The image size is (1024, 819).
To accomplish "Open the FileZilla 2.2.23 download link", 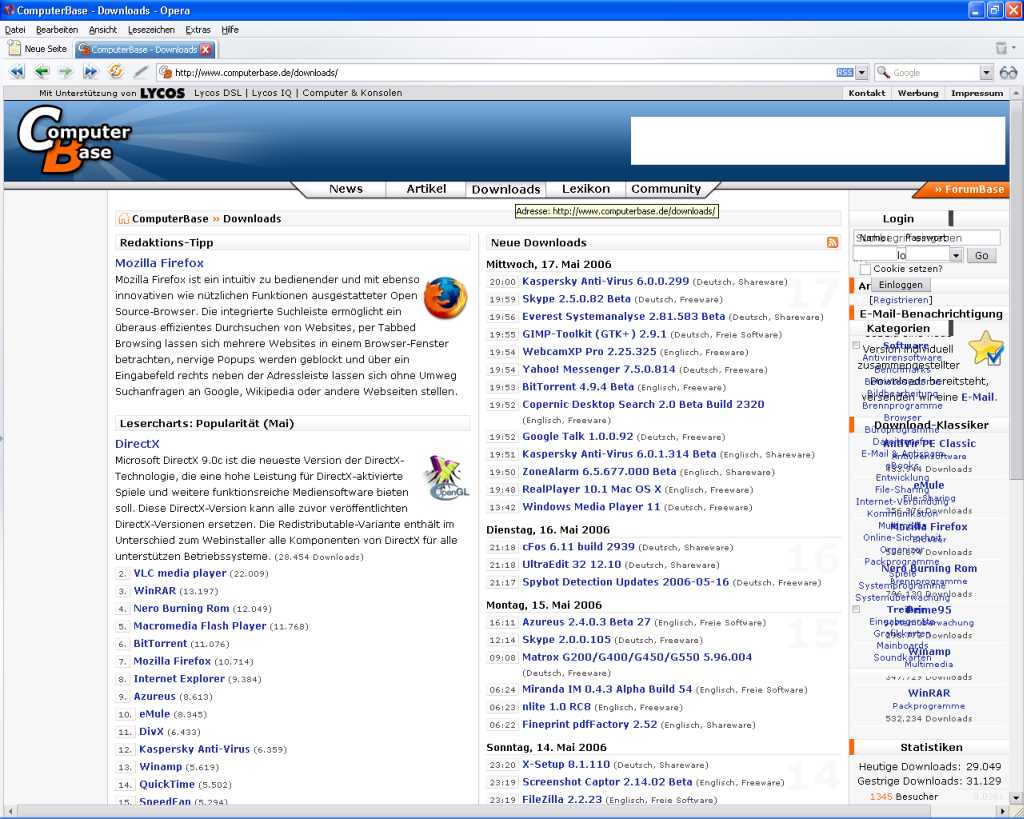I will [562, 799].
